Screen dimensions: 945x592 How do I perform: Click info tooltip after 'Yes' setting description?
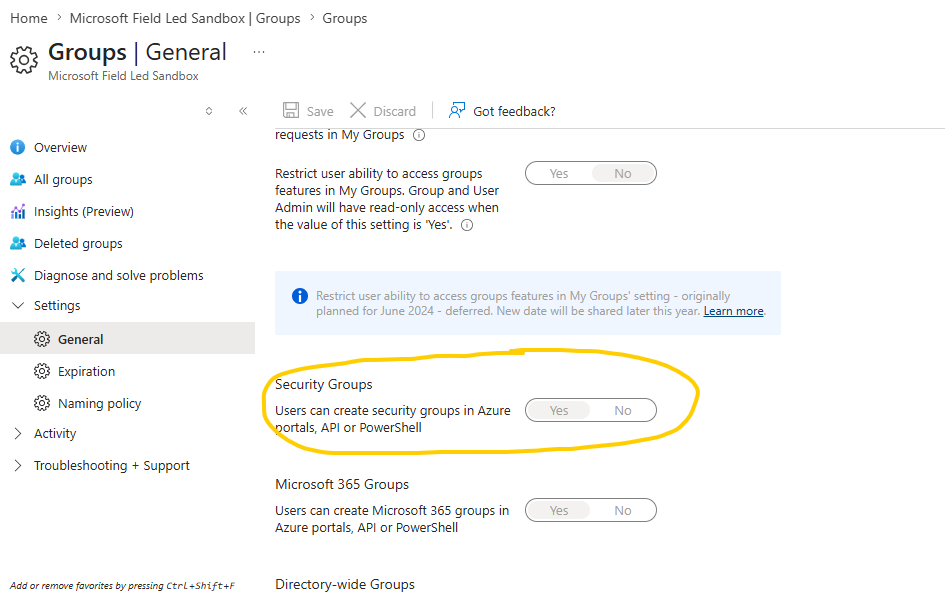[x=467, y=225]
